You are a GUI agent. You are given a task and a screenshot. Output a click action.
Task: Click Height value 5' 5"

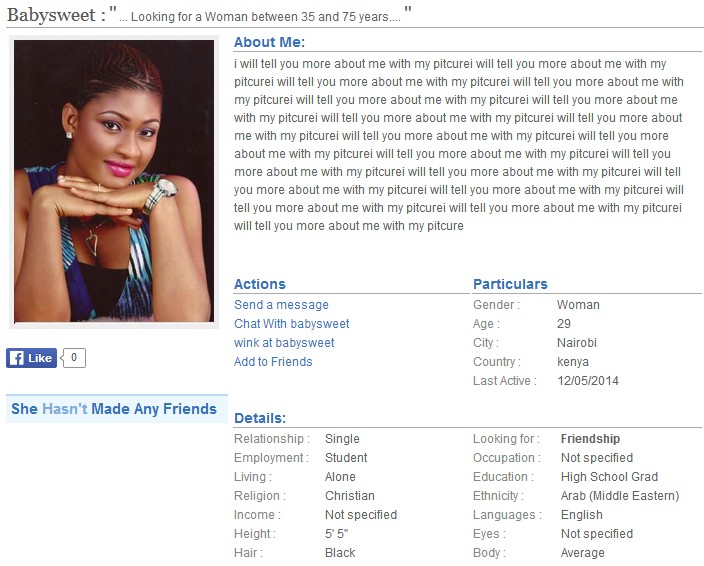pos(337,534)
